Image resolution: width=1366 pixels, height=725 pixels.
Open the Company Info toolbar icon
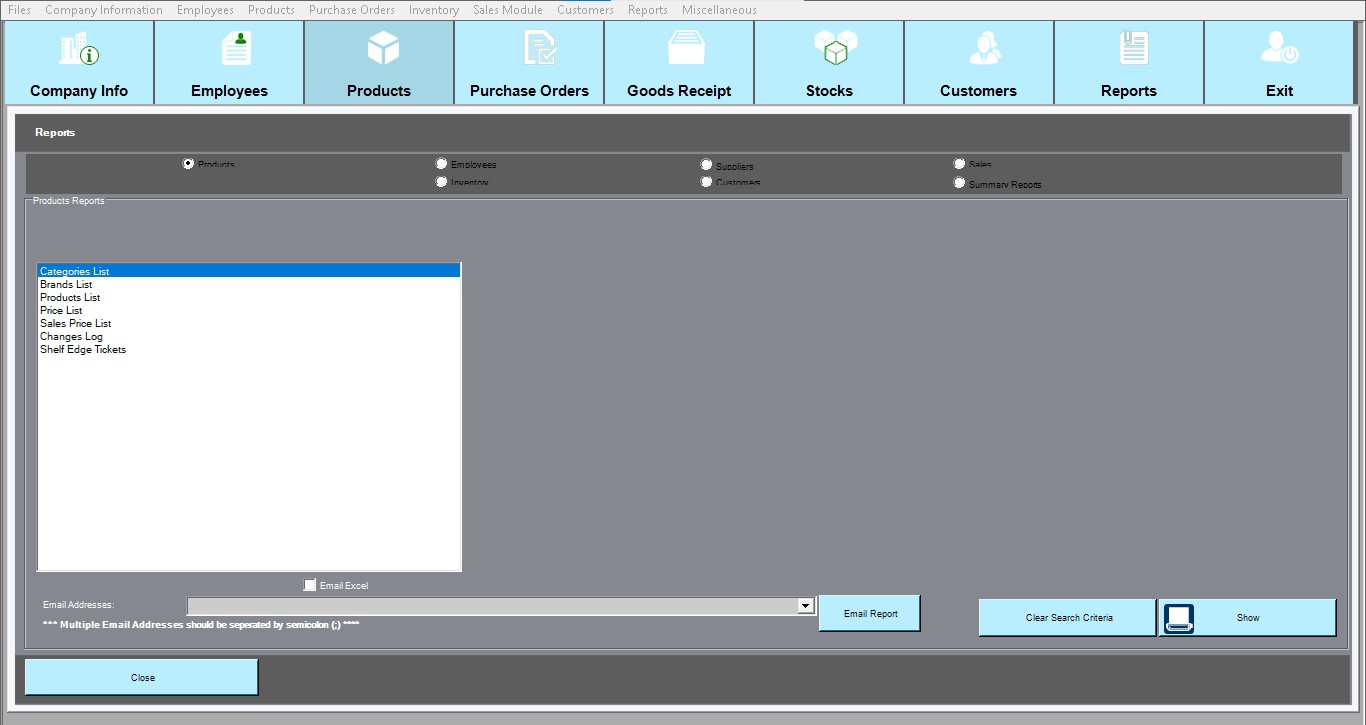[x=79, y=49]
